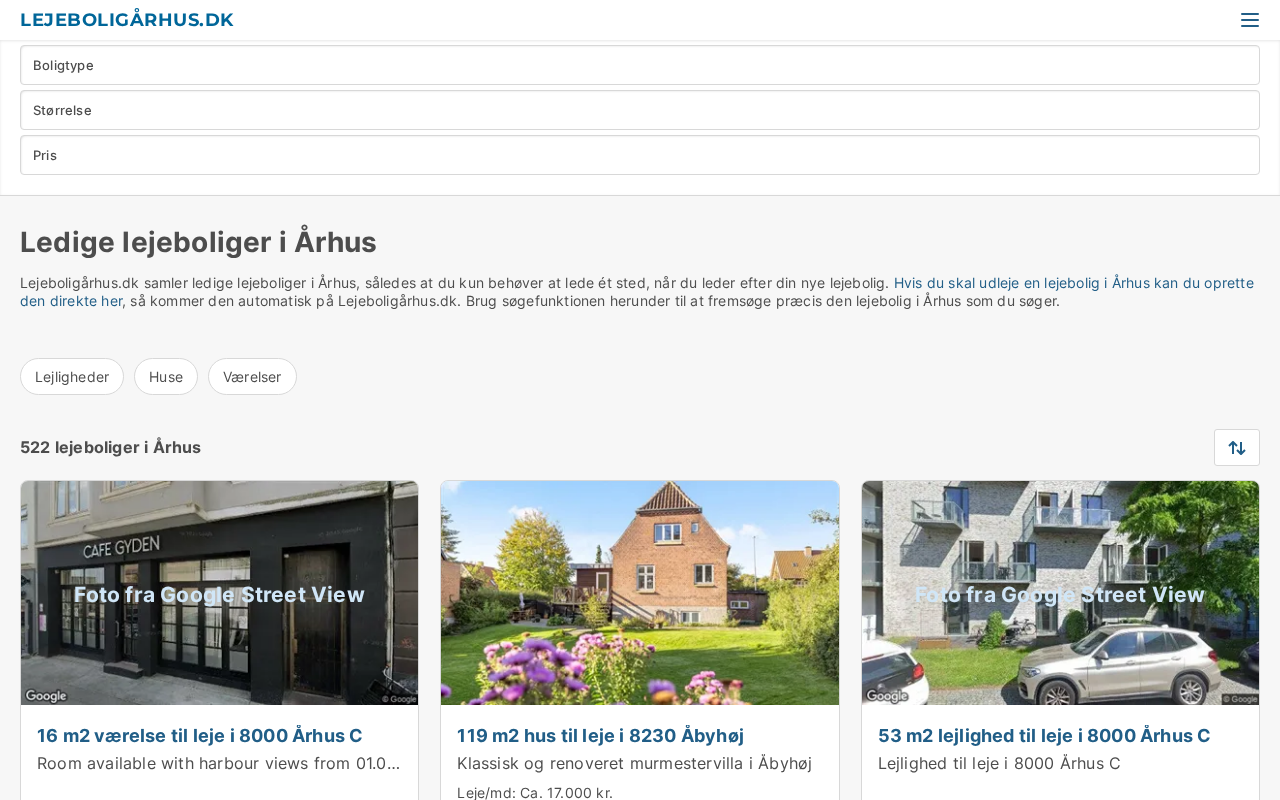Select the Lejligheder filter chip
1280x800 pixels.
click(x=72, y=377)
